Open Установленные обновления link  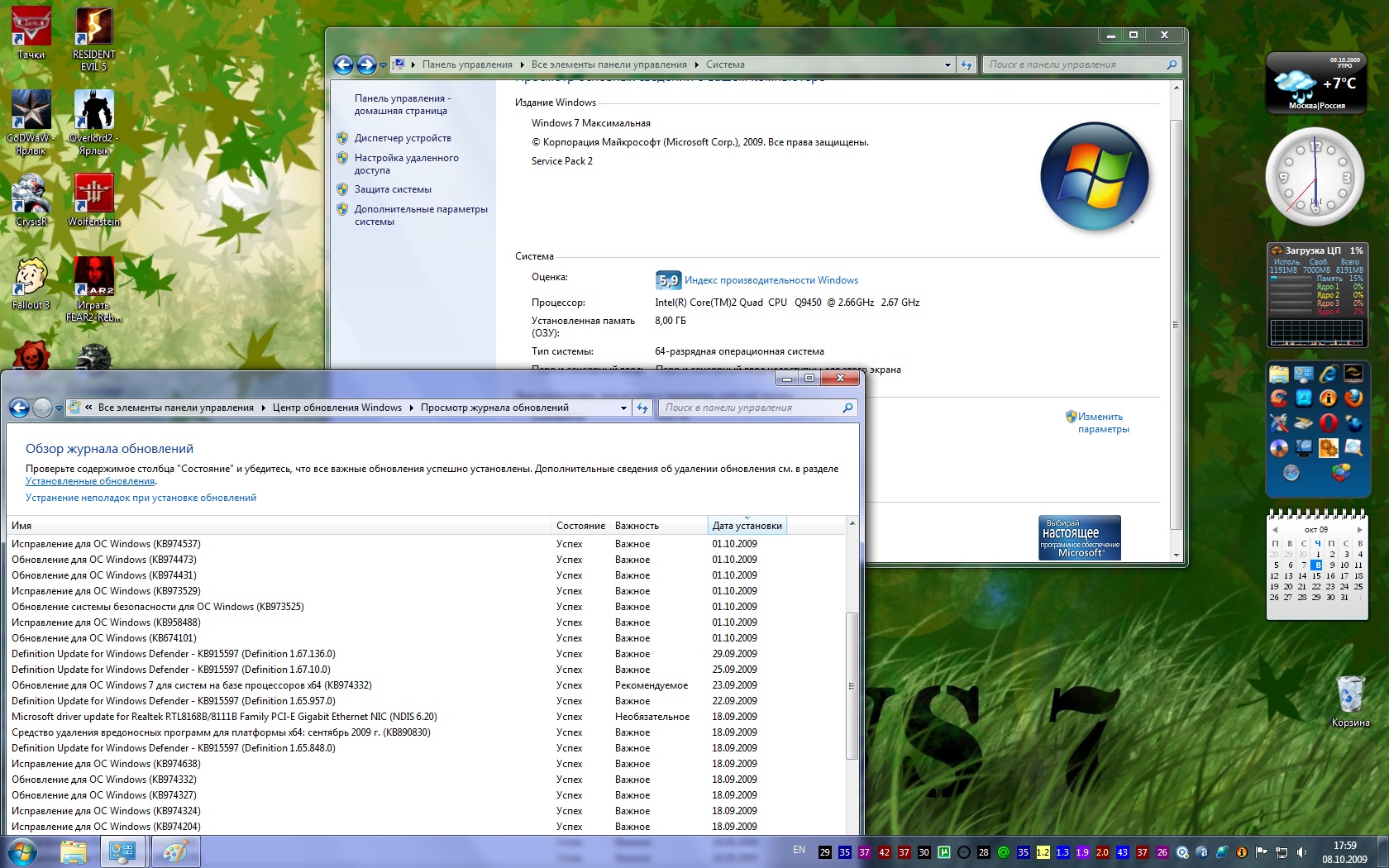[x=90, y=481]
